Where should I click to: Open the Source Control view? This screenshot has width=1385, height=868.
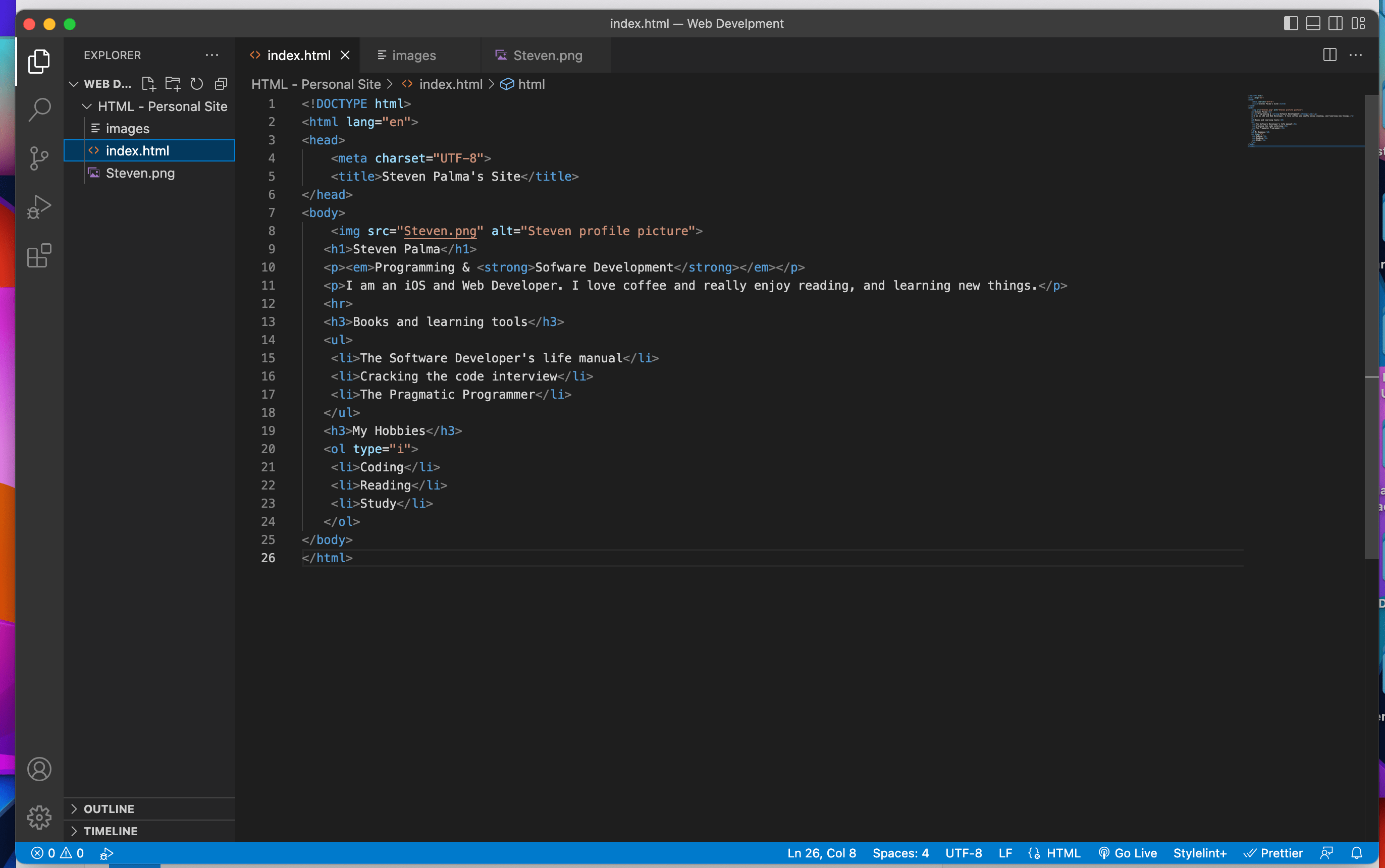(39, 158)
